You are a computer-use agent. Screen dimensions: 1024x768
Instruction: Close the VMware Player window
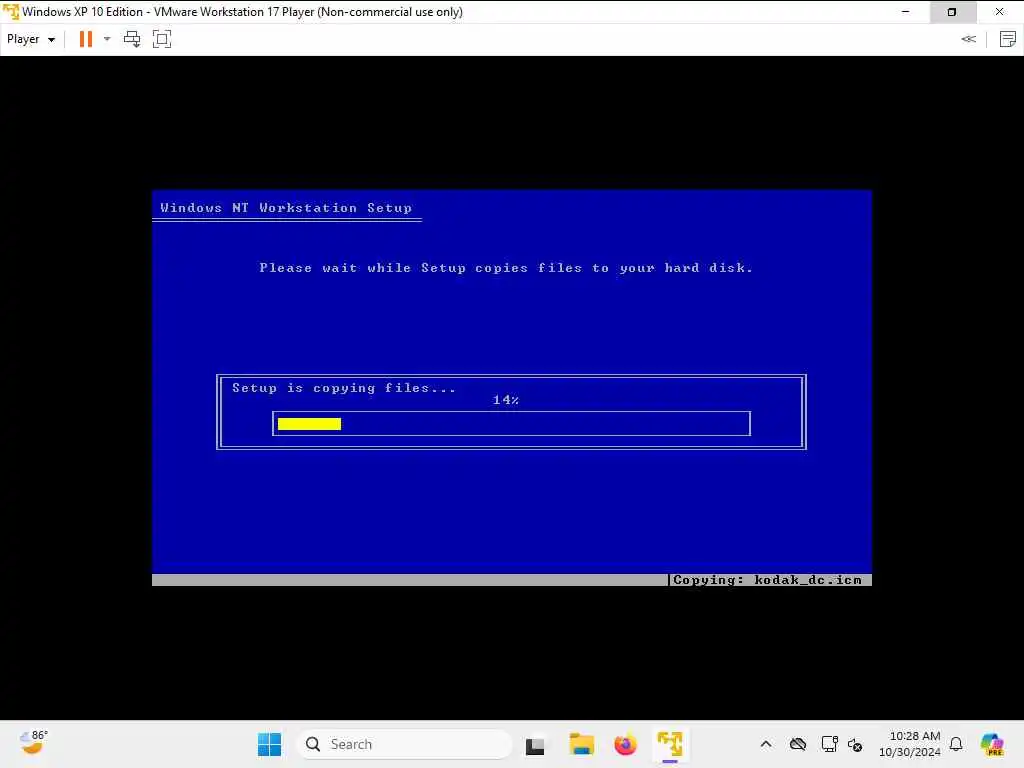tap(1000, 12)
